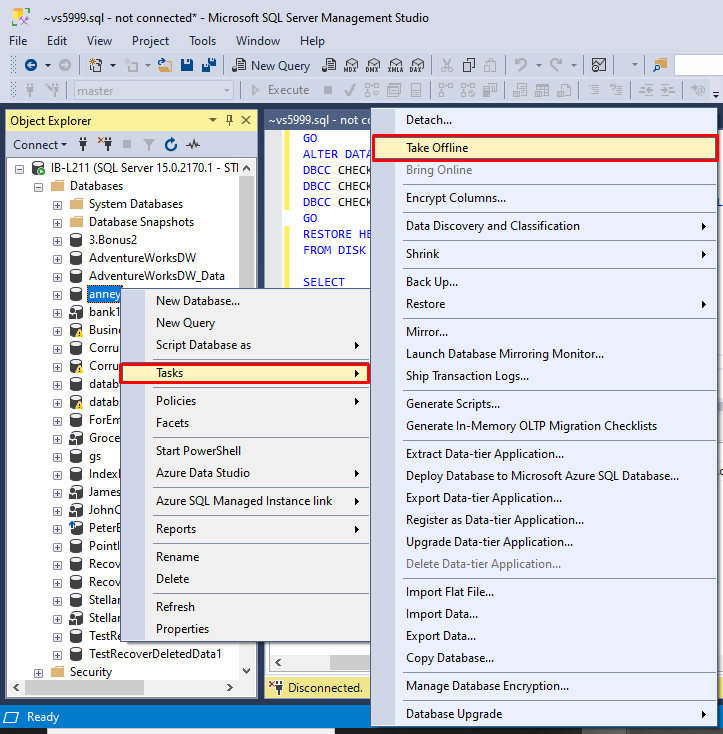Click the Execute button
The height and width of the screenshot is (734, 723).
pos(280,90)
